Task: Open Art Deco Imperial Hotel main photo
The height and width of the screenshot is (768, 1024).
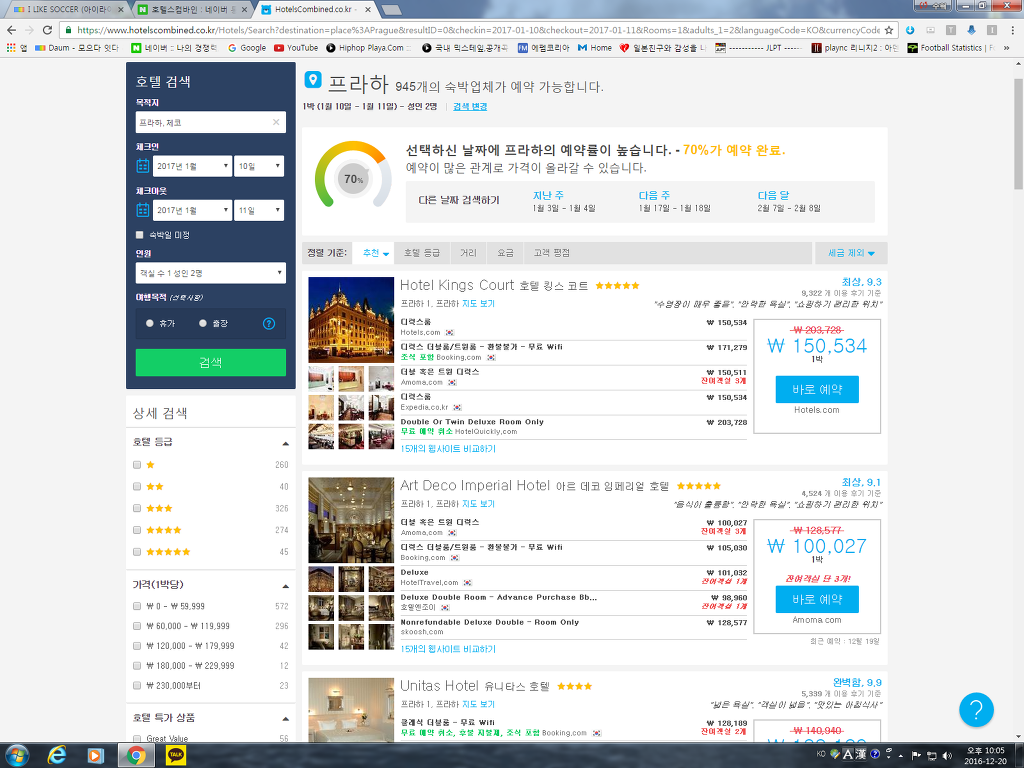Action: click(x=351, y=520)
